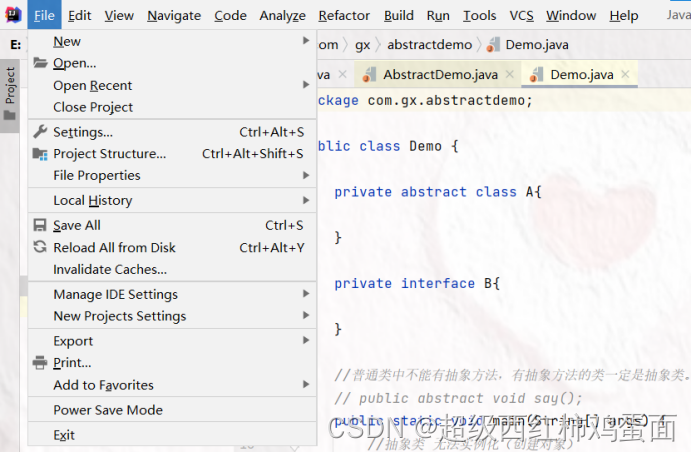
Task: Open the Window menu
Action: pyautogui.click(x=571, y=15)
